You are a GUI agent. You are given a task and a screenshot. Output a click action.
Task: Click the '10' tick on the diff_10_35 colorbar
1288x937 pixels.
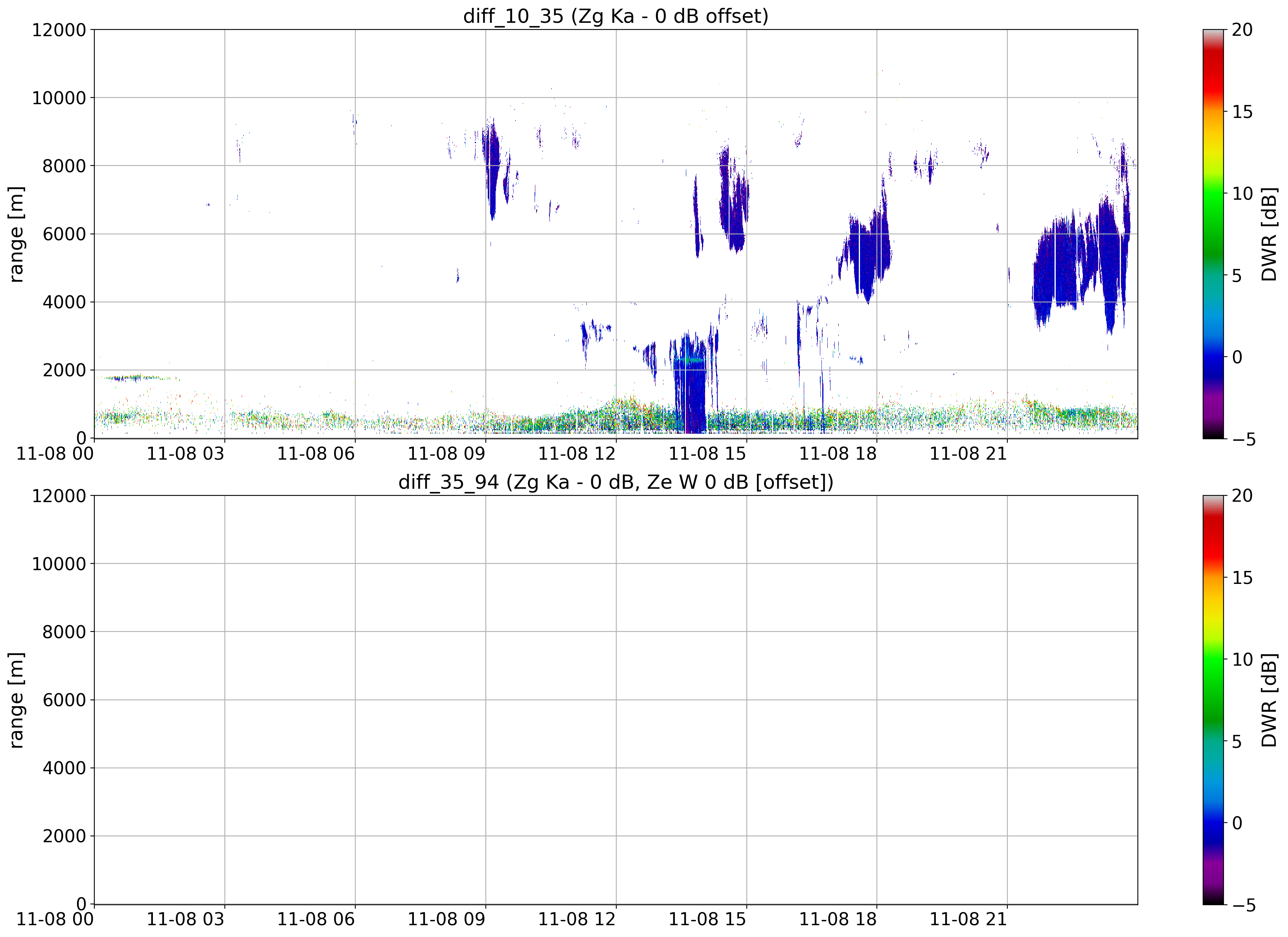click(x=1242, y=194)
